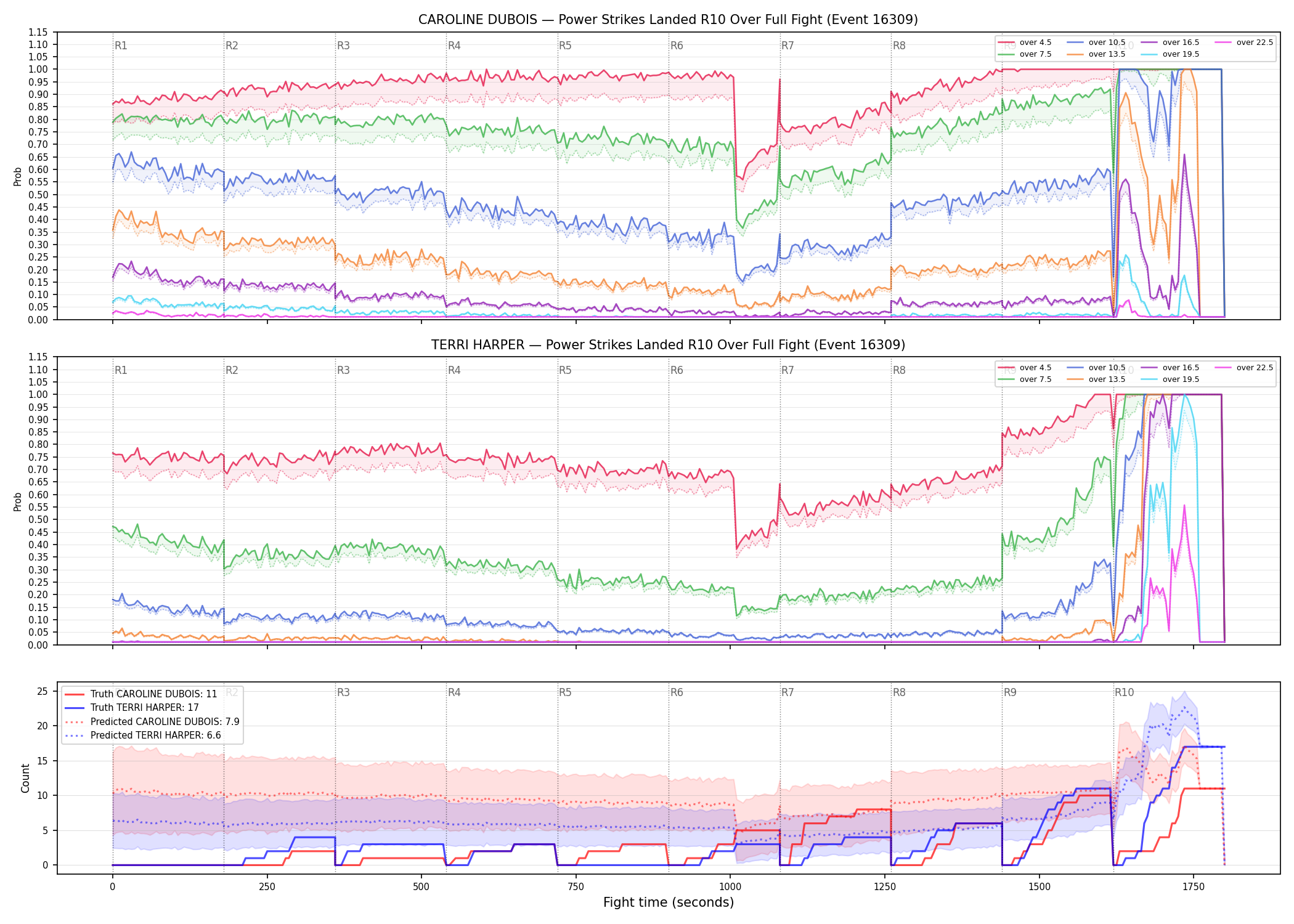Viewport: 1294px width, 924px height.
Task: Click x-axis tick label 1250
Action: (x=885, y=886)
